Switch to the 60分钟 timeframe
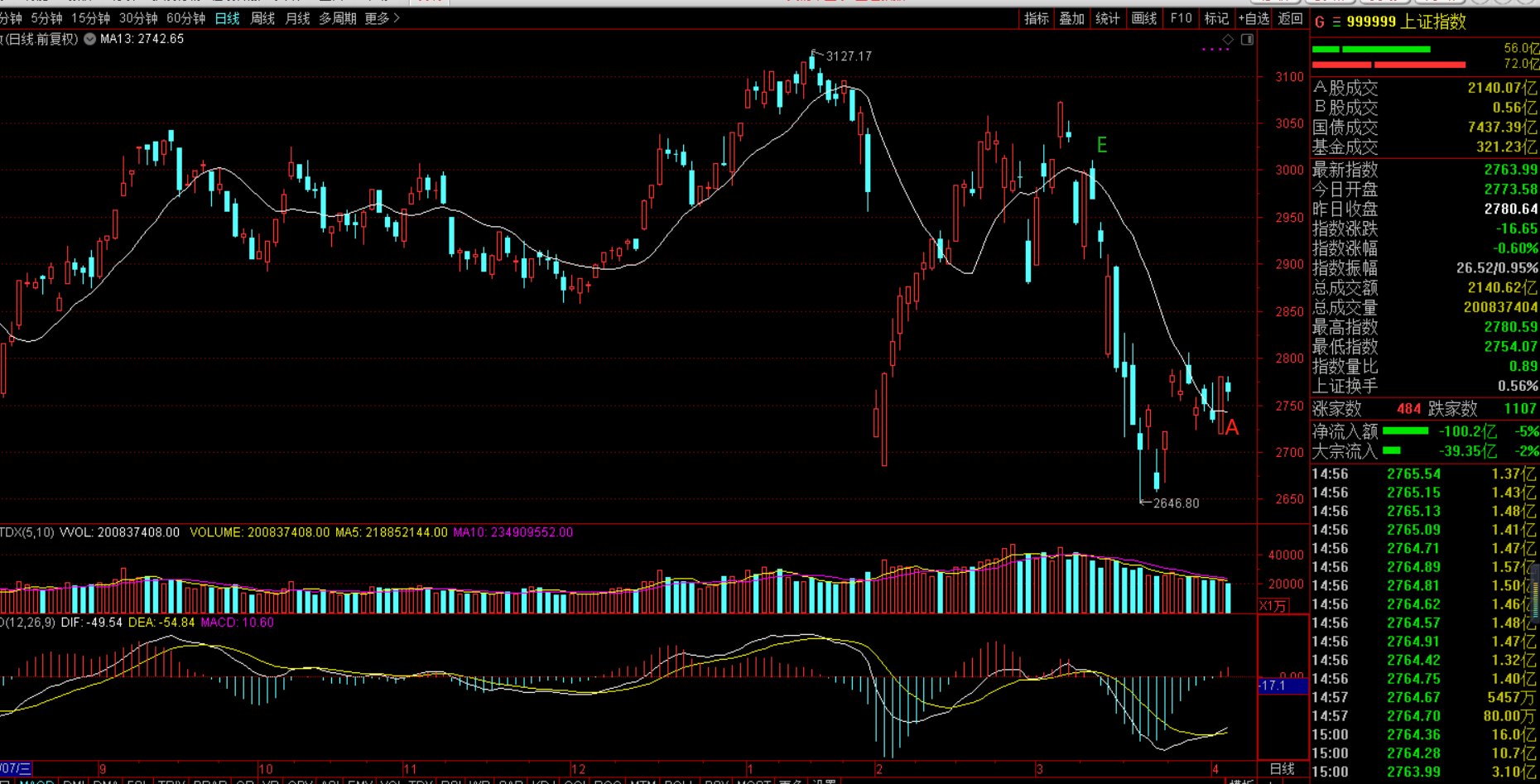This screenshot has width=1540, height=784. pos(185,18)
